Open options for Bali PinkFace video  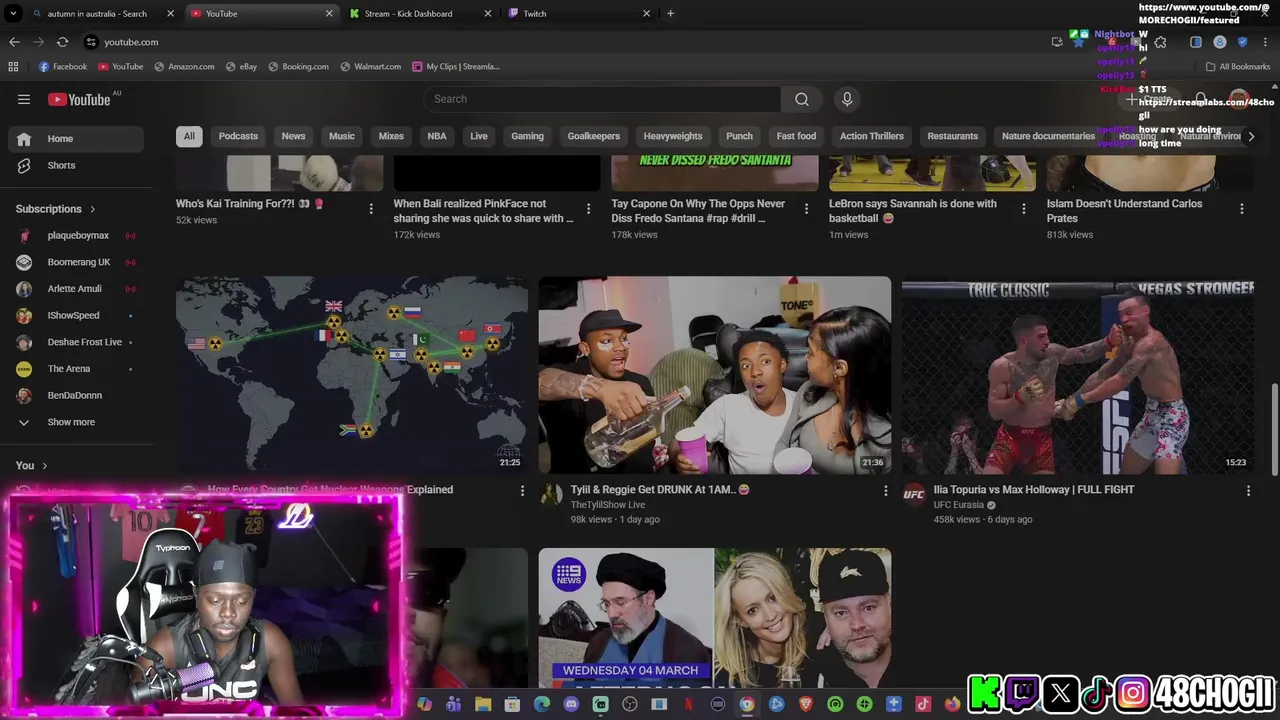[x=588, y=209]
